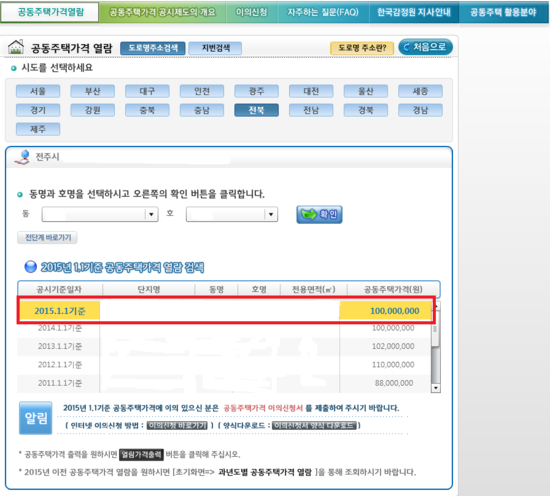Switch to 지번검색 tab
This screenshot has height=496, width=550.
(215, 48)
